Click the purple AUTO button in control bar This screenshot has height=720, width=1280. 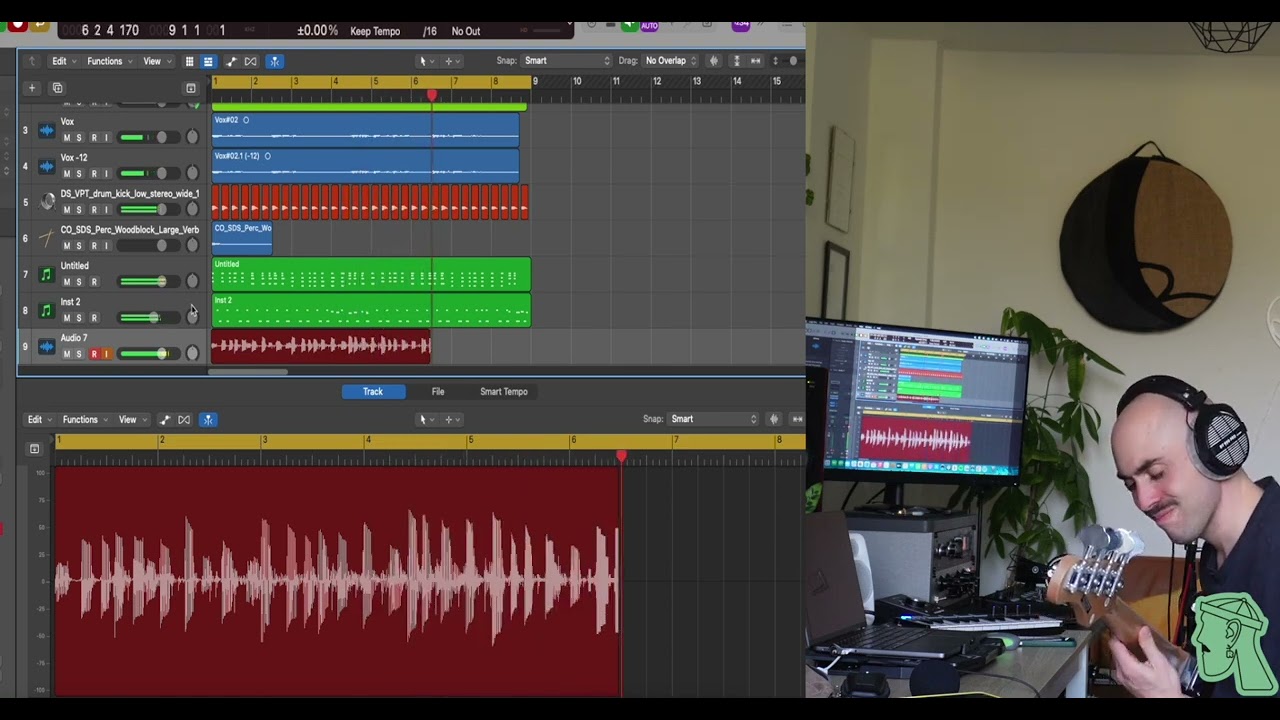[x=650, y=25]
